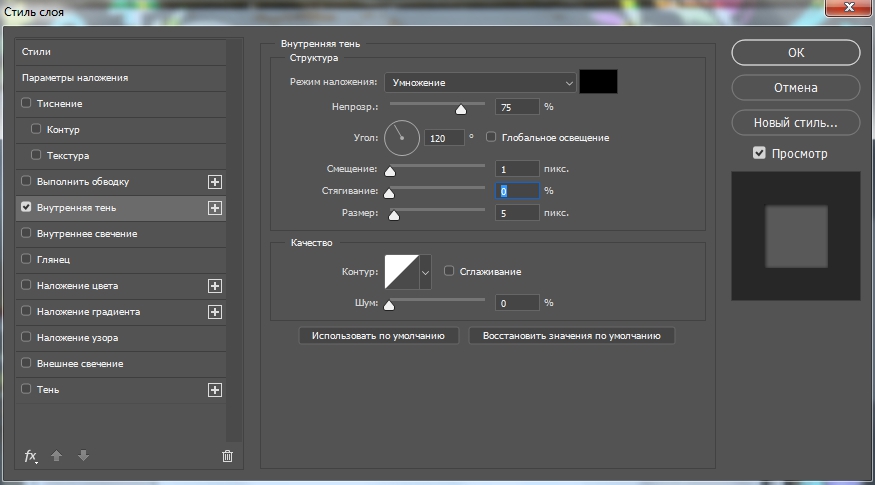Click the opacity field showing 75
Image resolution: width=875 pixels, height=485 pixels.
pyautogui.click(x=517, y=107)
